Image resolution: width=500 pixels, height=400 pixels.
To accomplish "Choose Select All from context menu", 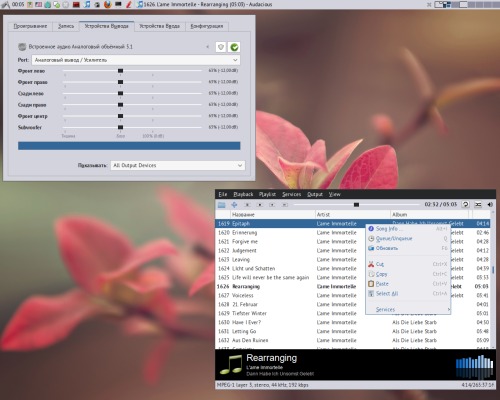I will coord(408,293).
